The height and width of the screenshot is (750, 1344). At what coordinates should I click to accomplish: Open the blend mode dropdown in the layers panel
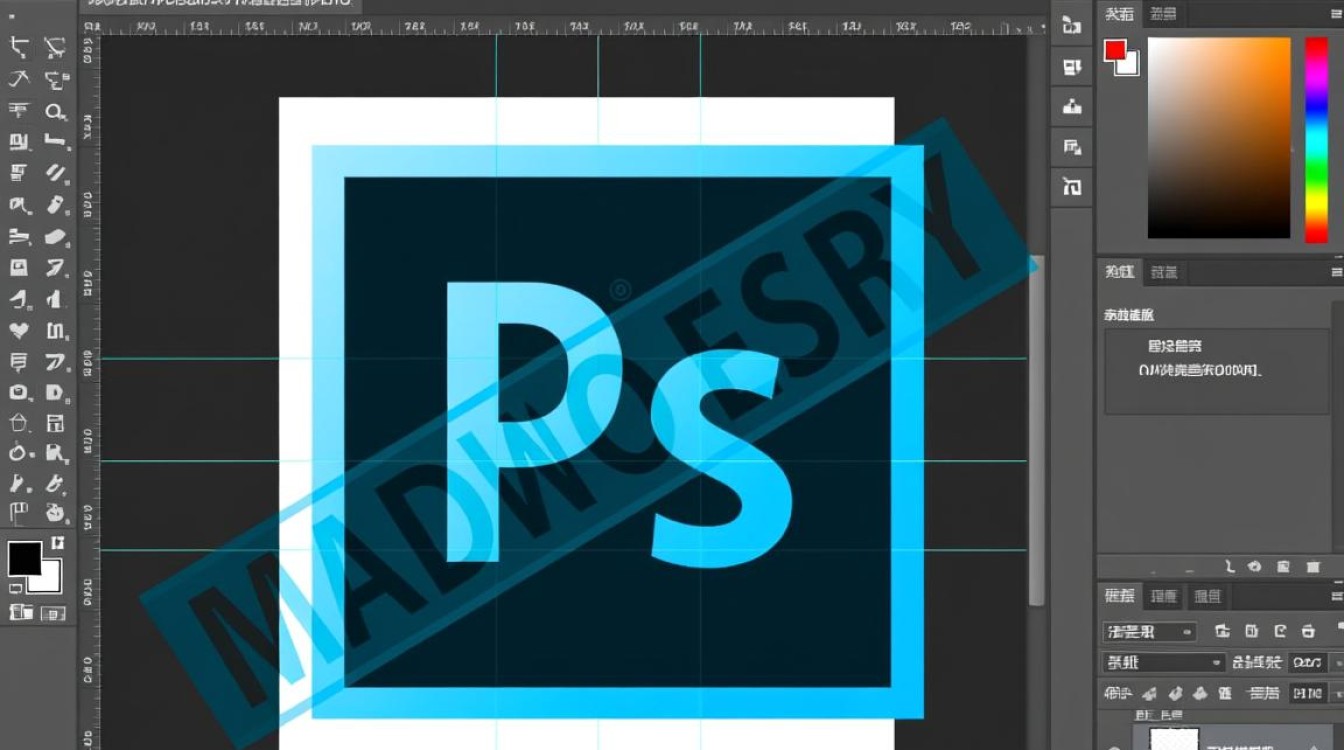click(1164, 662)
